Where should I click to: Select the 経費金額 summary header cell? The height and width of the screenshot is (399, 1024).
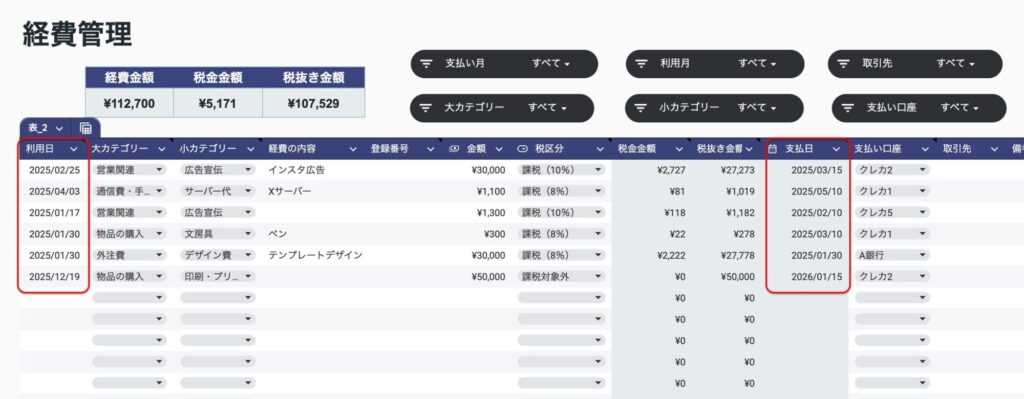click(129, 78)
